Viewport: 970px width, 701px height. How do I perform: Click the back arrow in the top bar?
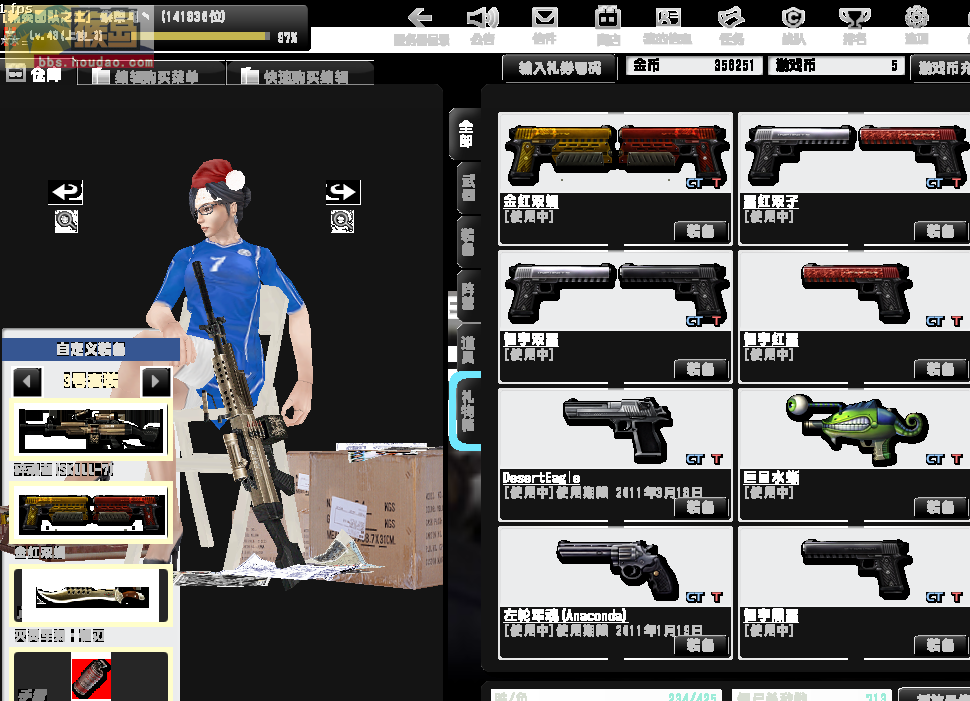coord(421,19)
